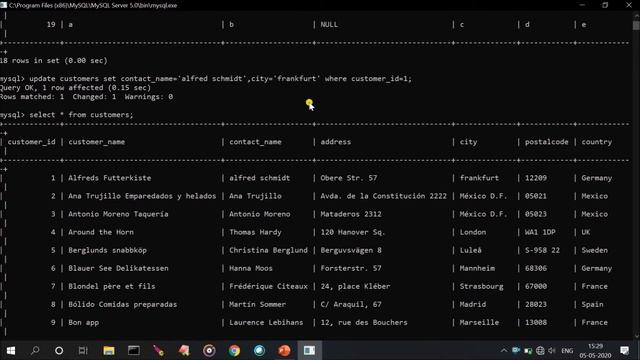Open the volume speaker tray icon
640x360 pixels.
pyautogui.click(x=552, y=351)
